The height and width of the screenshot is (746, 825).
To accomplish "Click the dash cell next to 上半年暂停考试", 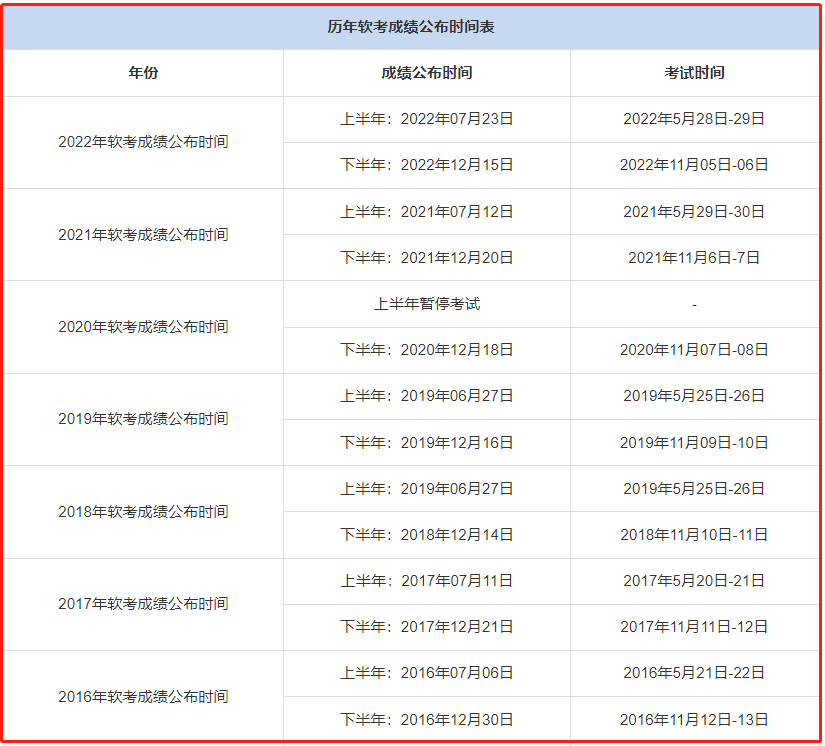I will pos(695,304).
